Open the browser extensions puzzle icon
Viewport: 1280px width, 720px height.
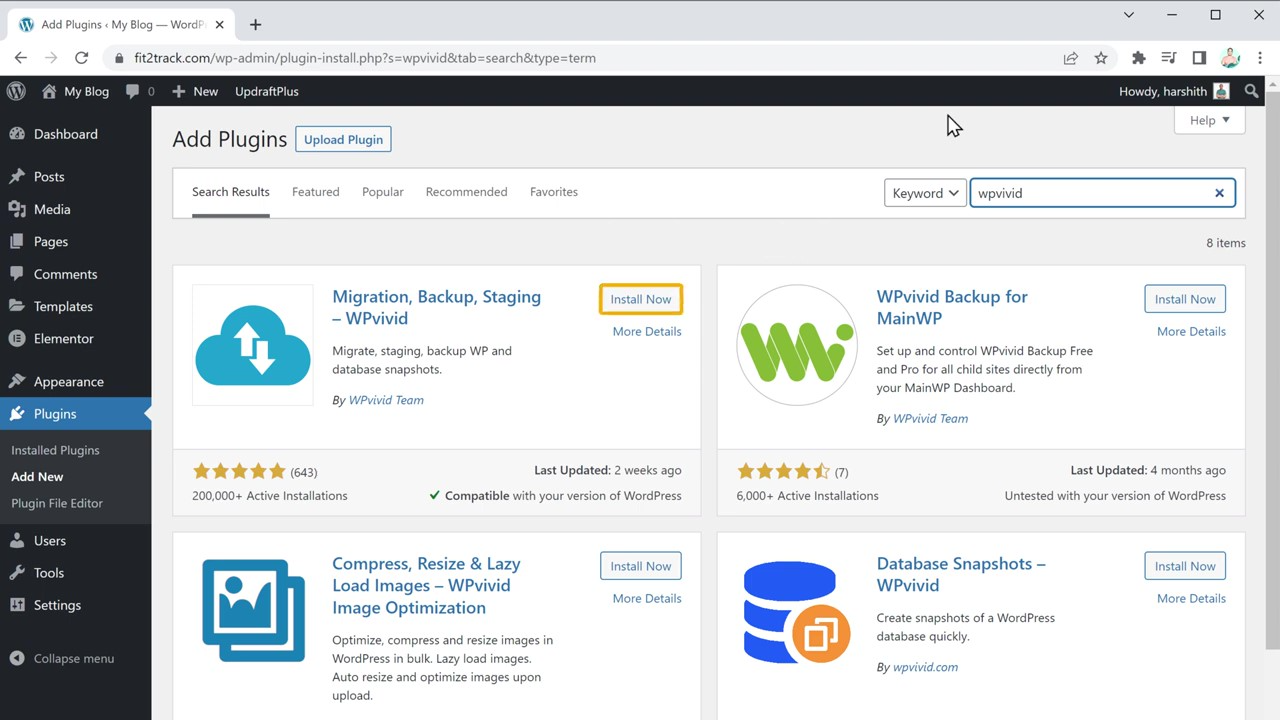pyautogui.click(x=1138, y=58)
